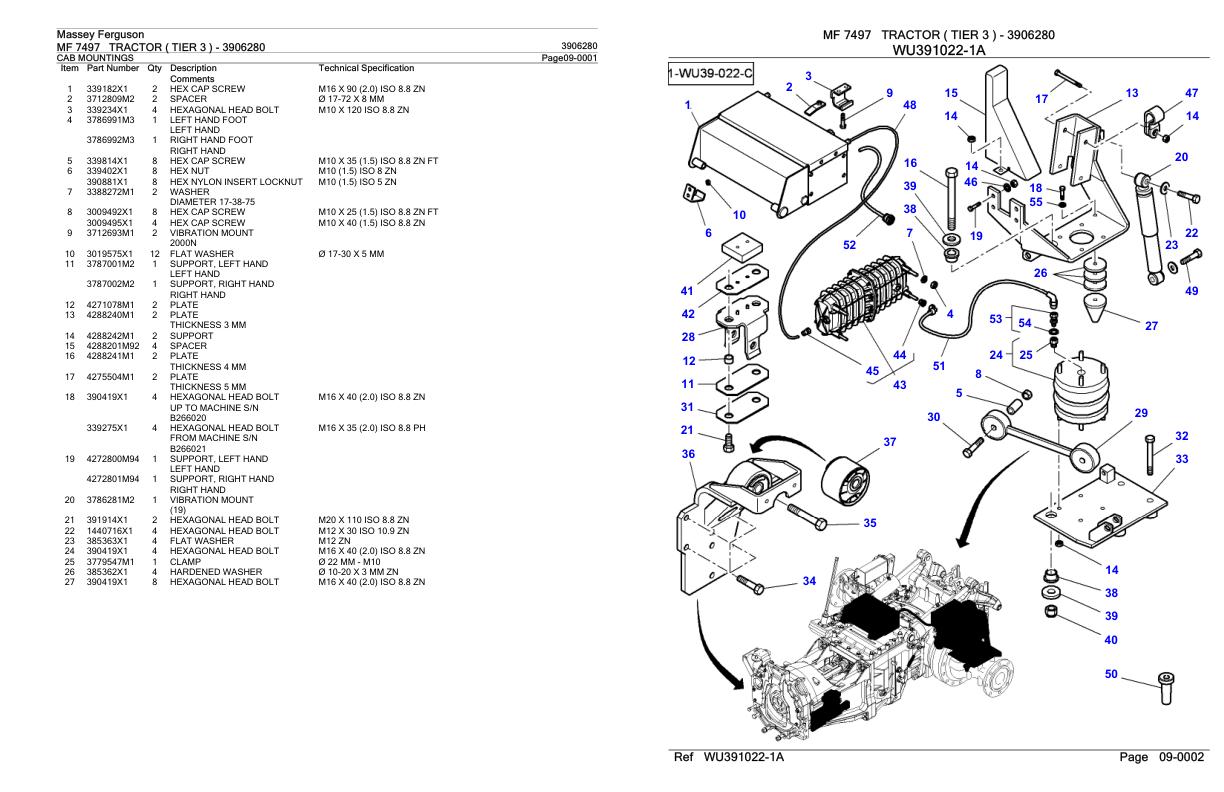Screen dimensions: 1224x792
Task: Click part number 3712809M2 for SPACER
Action: (112, 98)
